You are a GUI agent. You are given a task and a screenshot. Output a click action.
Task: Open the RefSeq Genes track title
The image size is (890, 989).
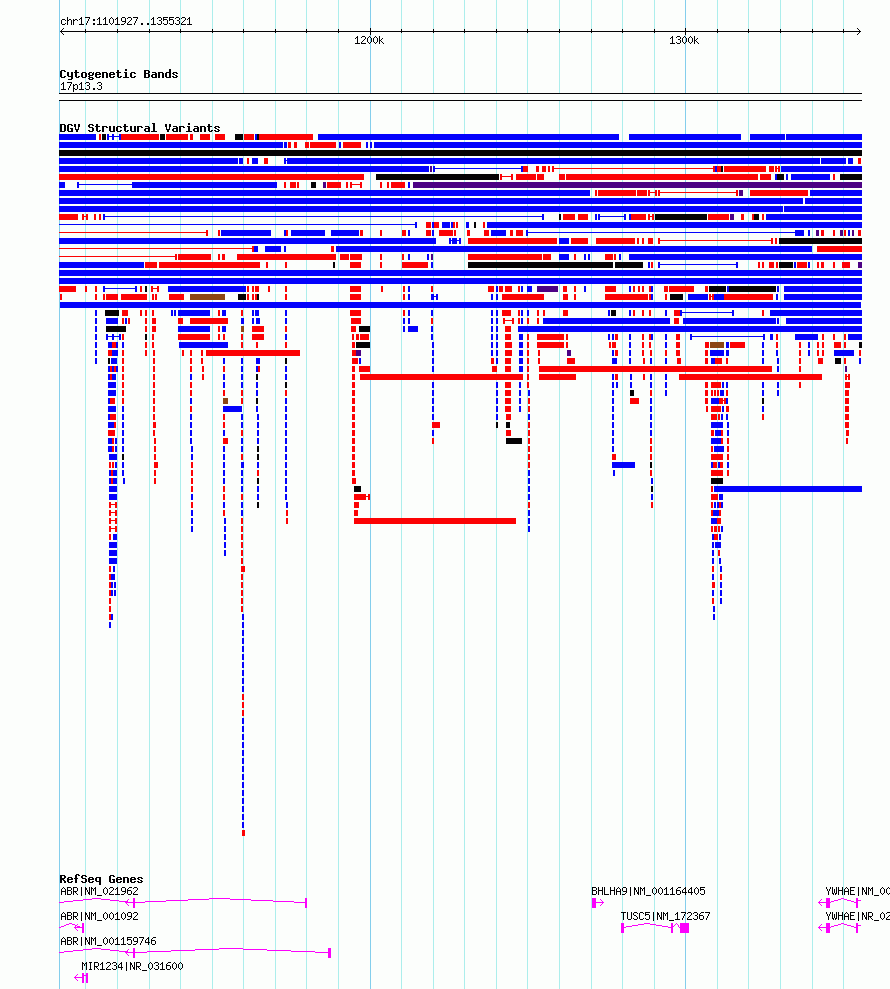coord(101,879)
